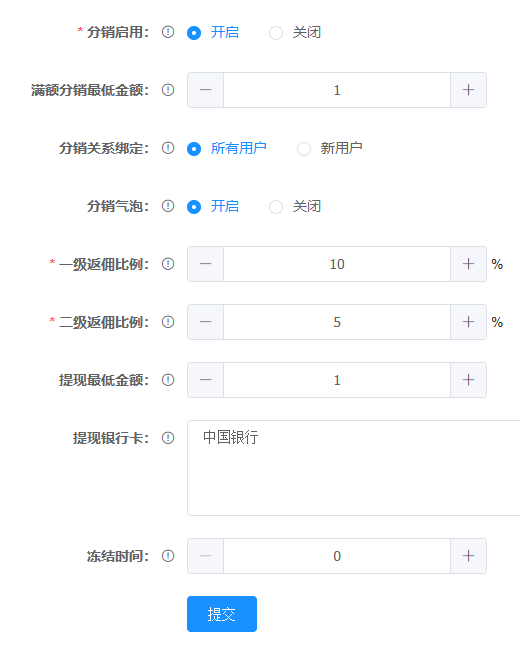The height and width of the screenshot is (652, 520).
Task: Click info icon beside 提现银行卡
Action: pyautogui.click(x=168, y=438)
